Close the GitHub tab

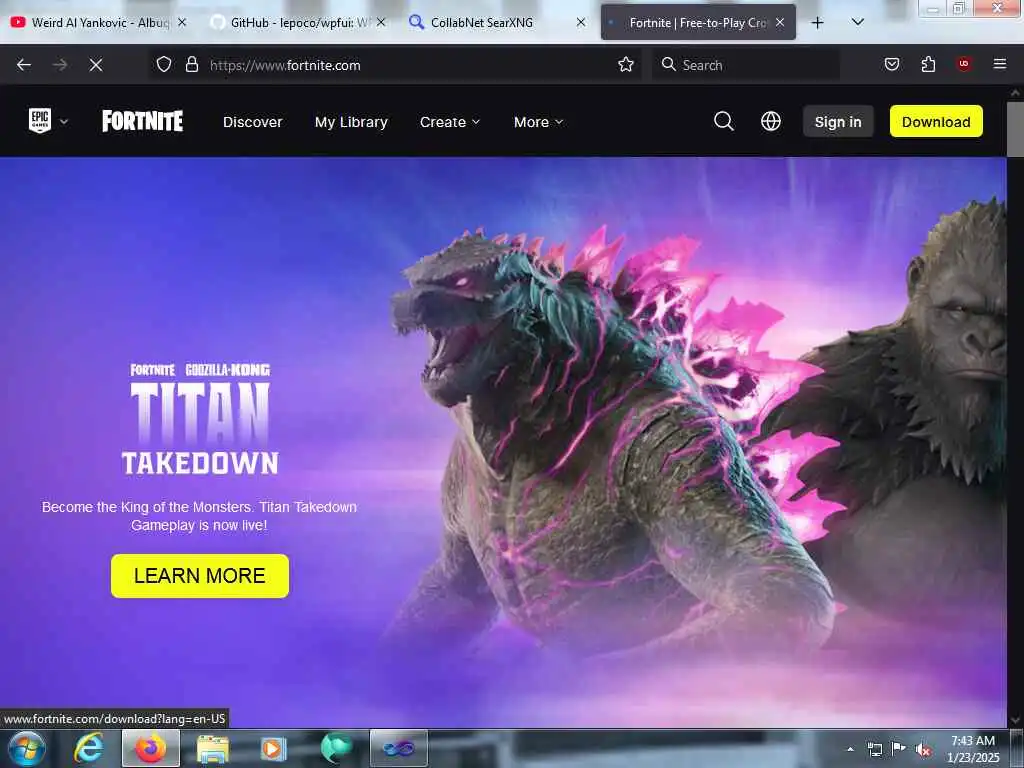(x=381, y=22)
